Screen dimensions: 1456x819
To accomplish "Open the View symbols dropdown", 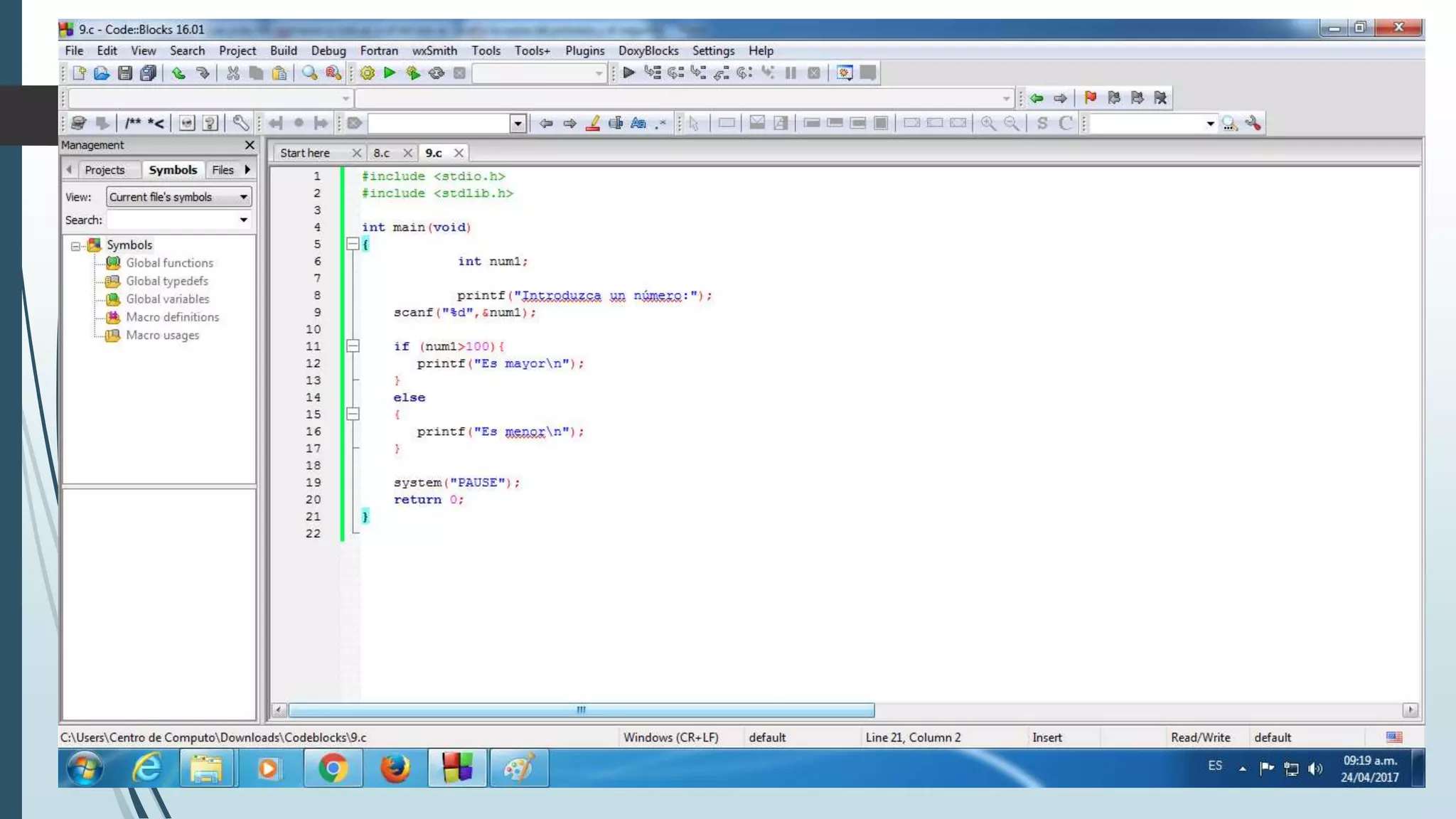I will coord(243,197).
